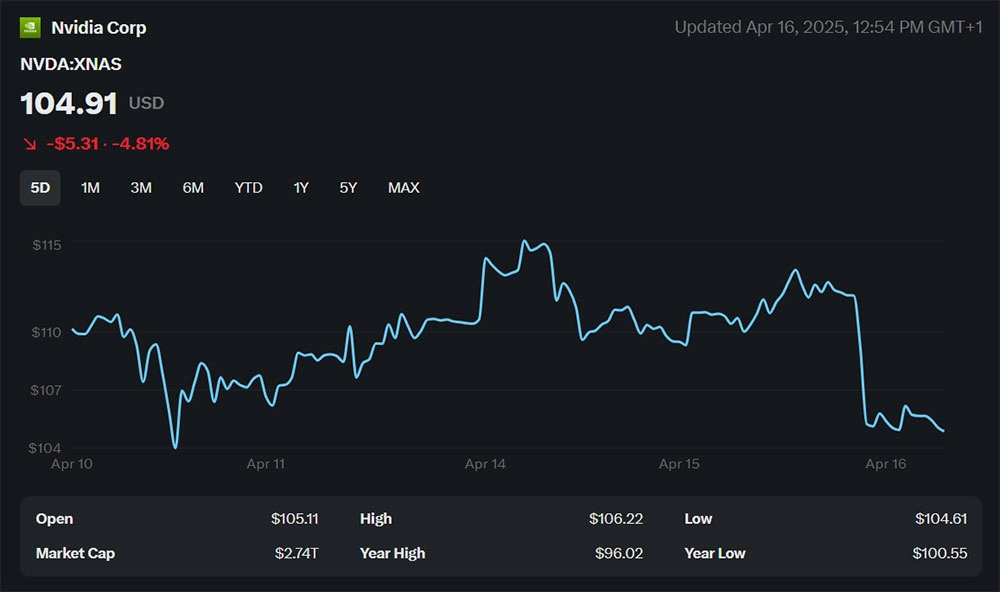Screen dimensions: 1000x592
Task: Click the $110 y-axis label
Action: [47, 332]
